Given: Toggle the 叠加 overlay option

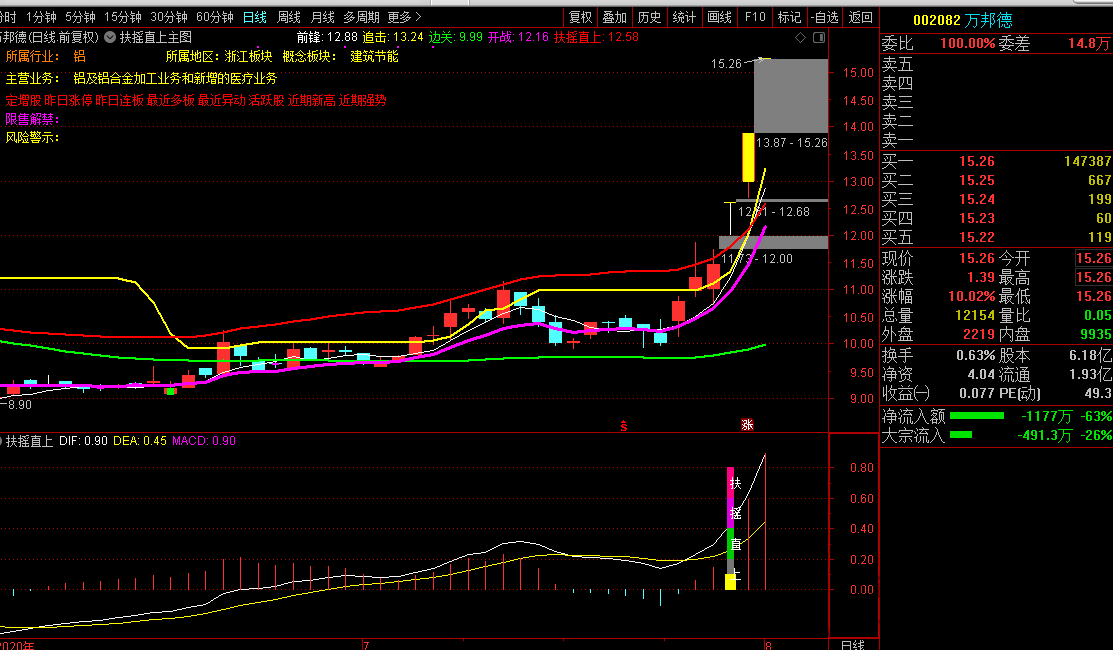Looking at the screenshot, I should click(615, 17).
